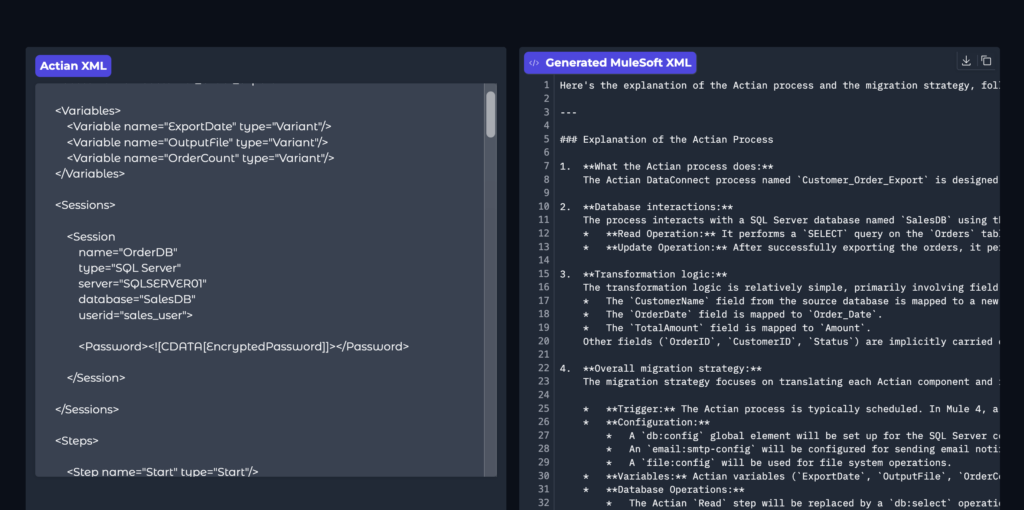This screenshot has height=510, width=1024.
Task: Click the "Read Operation" bullet line
Action: 791,234
